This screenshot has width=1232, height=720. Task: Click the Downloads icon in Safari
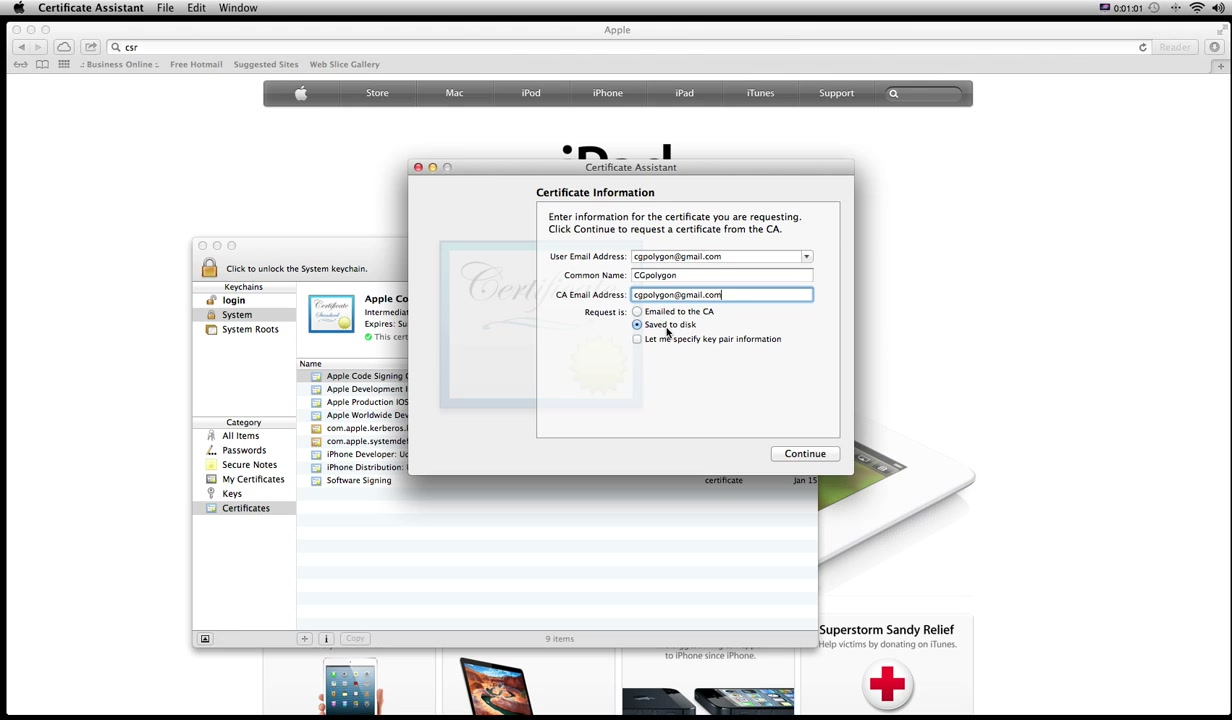click(1214, 47)
